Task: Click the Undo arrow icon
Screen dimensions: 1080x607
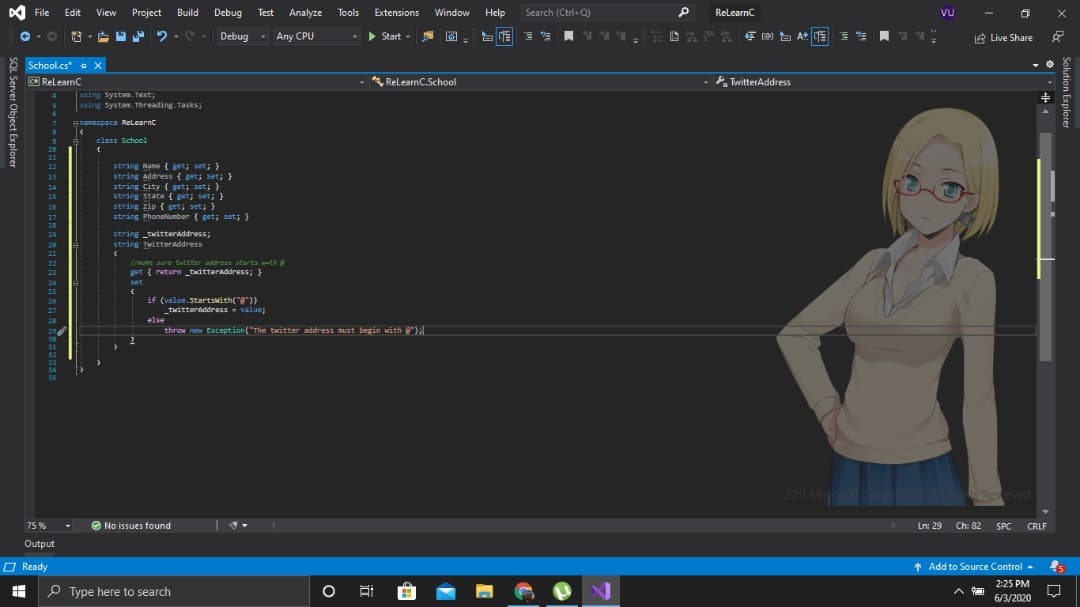Action: (161, 36)
